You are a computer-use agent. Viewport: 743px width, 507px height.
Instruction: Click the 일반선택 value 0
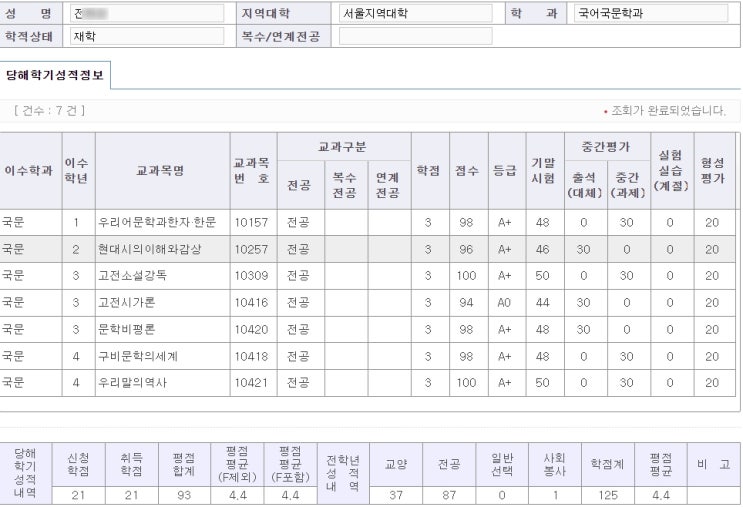[502, 495]
